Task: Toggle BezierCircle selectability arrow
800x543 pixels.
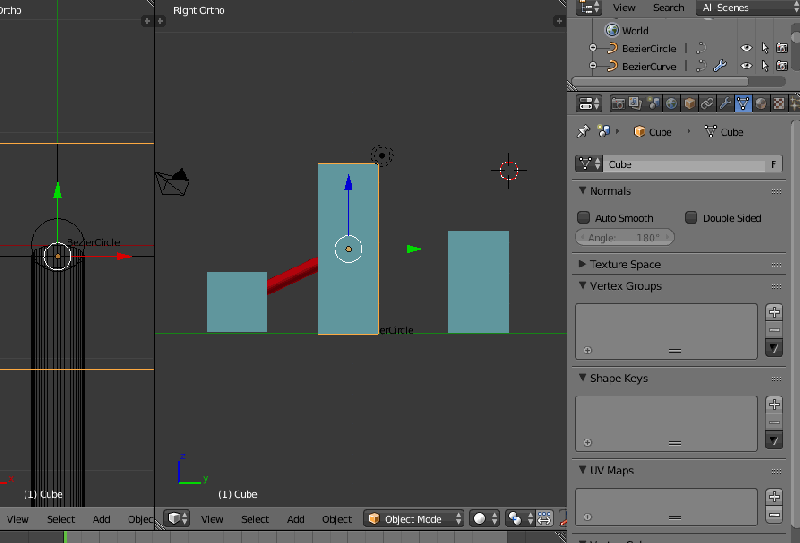Action: click(x=764, y=48)
